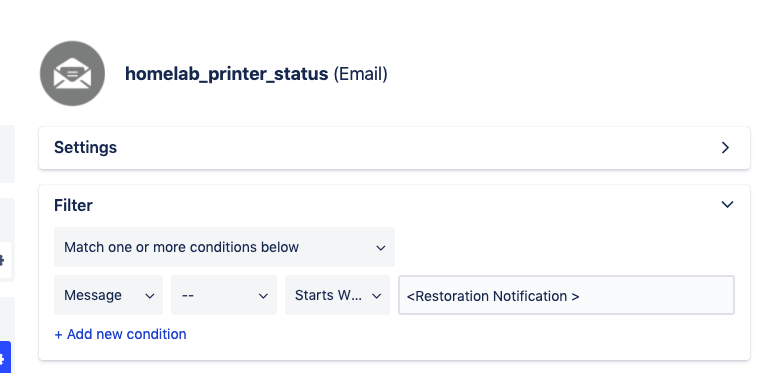Screen dimensions: 778x373
Task: Click the gray email envelope integration icon
Action: (72, 73)
